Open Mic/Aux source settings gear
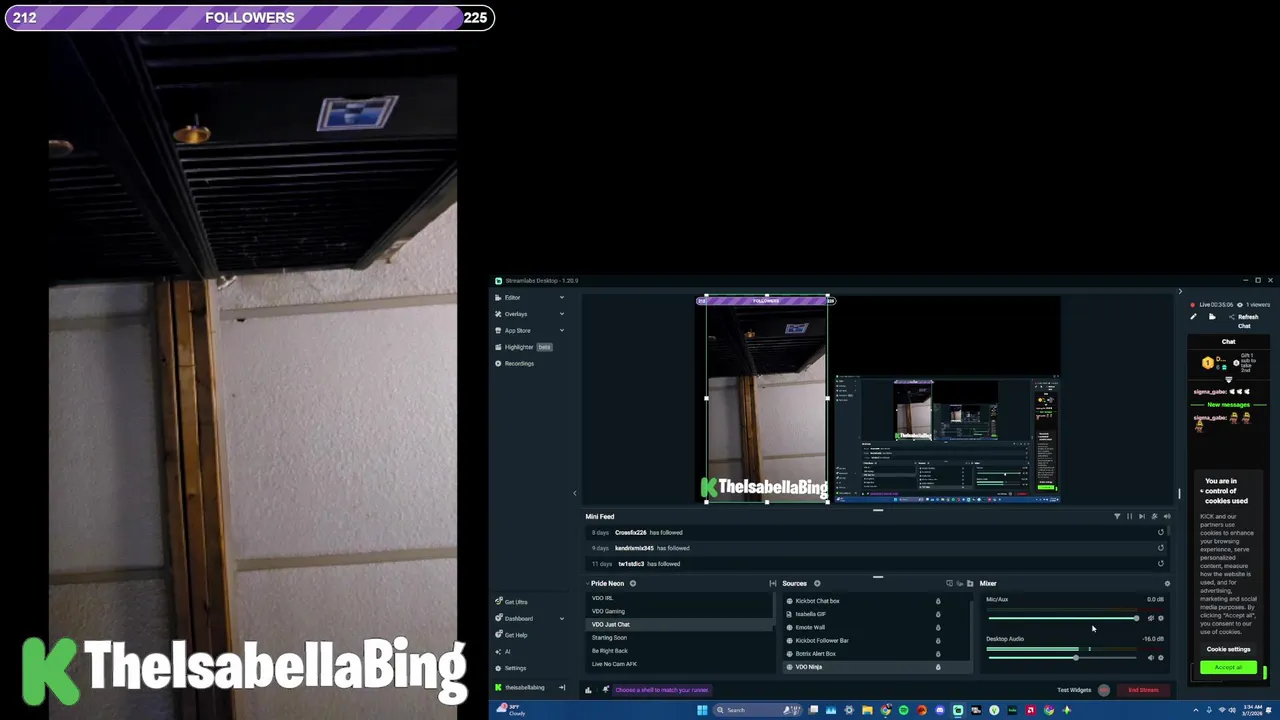The image size is (1280, 720). coord(1161,618)
